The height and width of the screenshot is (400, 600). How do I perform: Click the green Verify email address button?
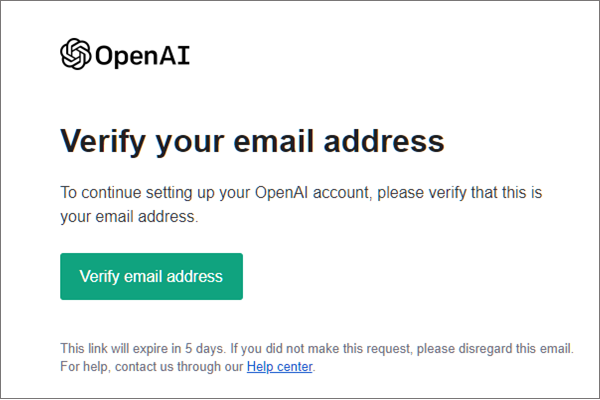[x=152, y=276]
